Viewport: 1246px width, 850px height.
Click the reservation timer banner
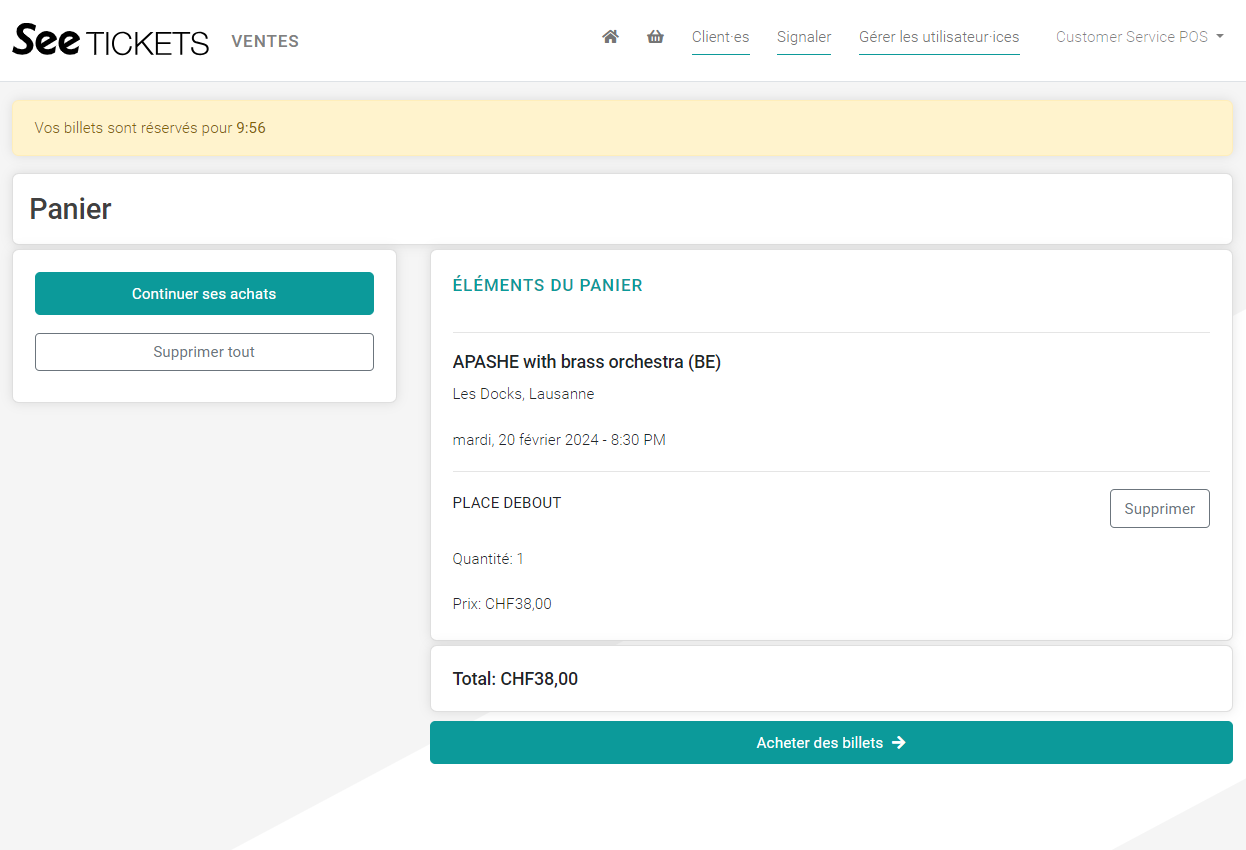(x=622, y=128)
